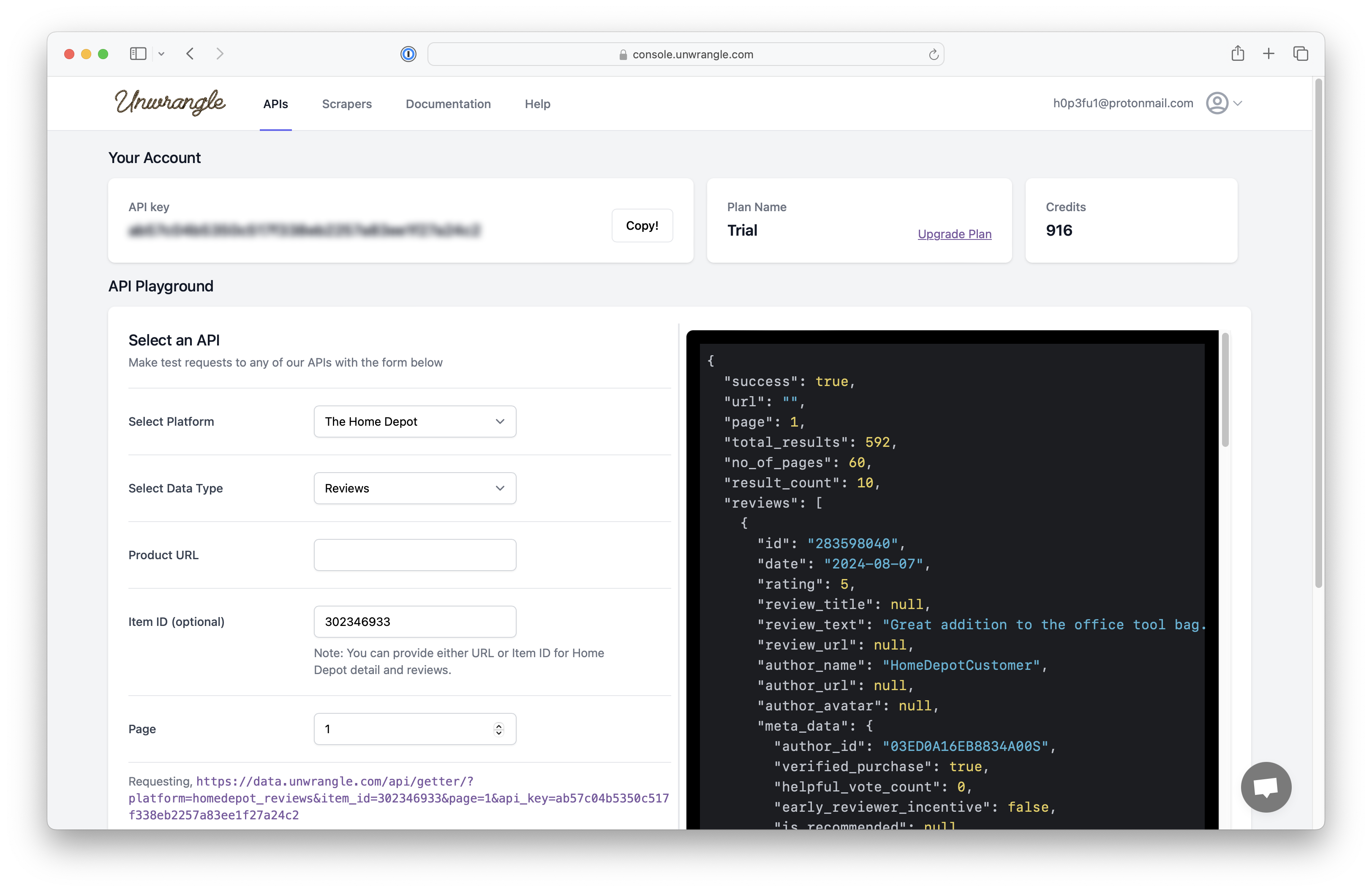This screenshot has width=1372, height=892.
Task: Open the Scrapers tab
Action: point(346,104)
